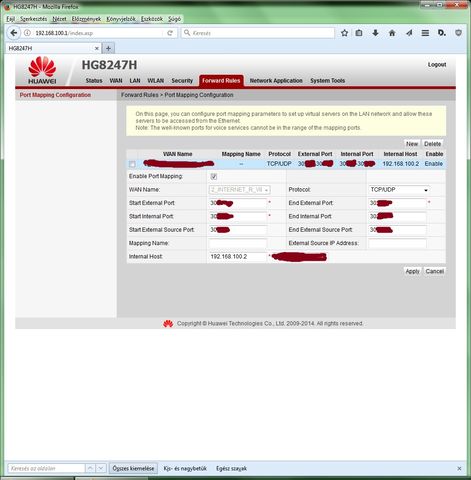
Task: Open downloads arrow icon
Action: tap(375, 33)
